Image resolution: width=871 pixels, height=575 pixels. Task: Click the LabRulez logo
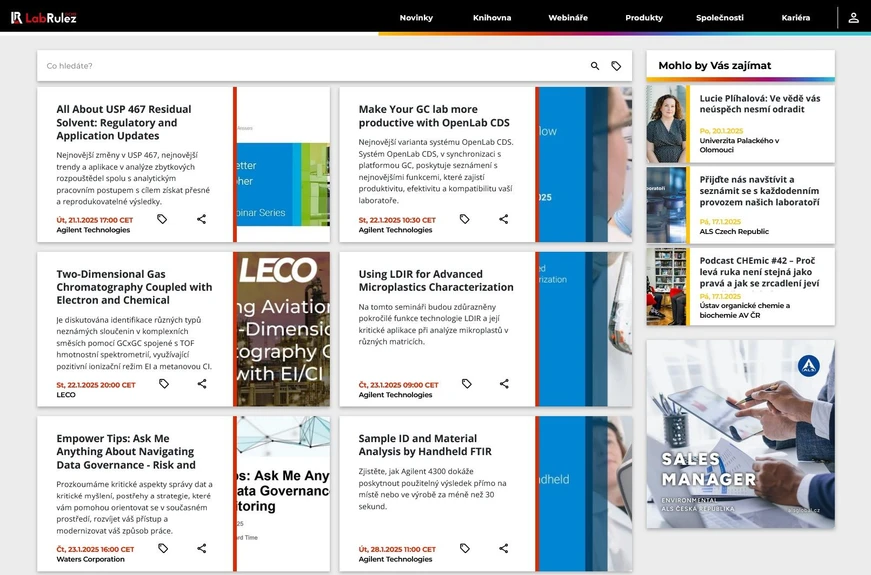tap(43, 18)
